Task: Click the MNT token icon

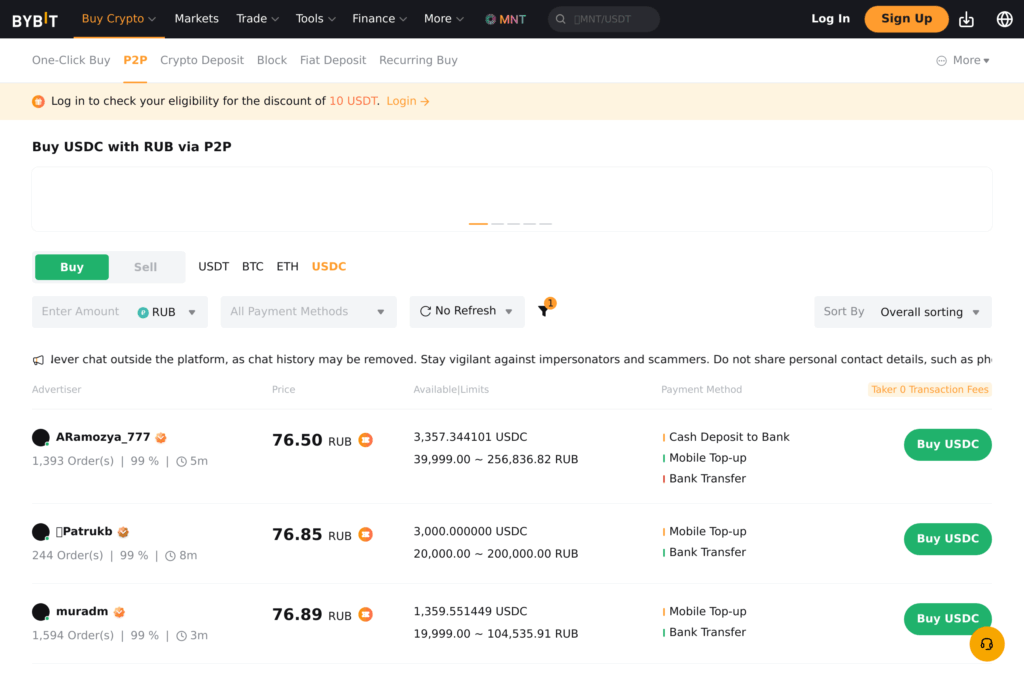Action: (x=490, y=19)
